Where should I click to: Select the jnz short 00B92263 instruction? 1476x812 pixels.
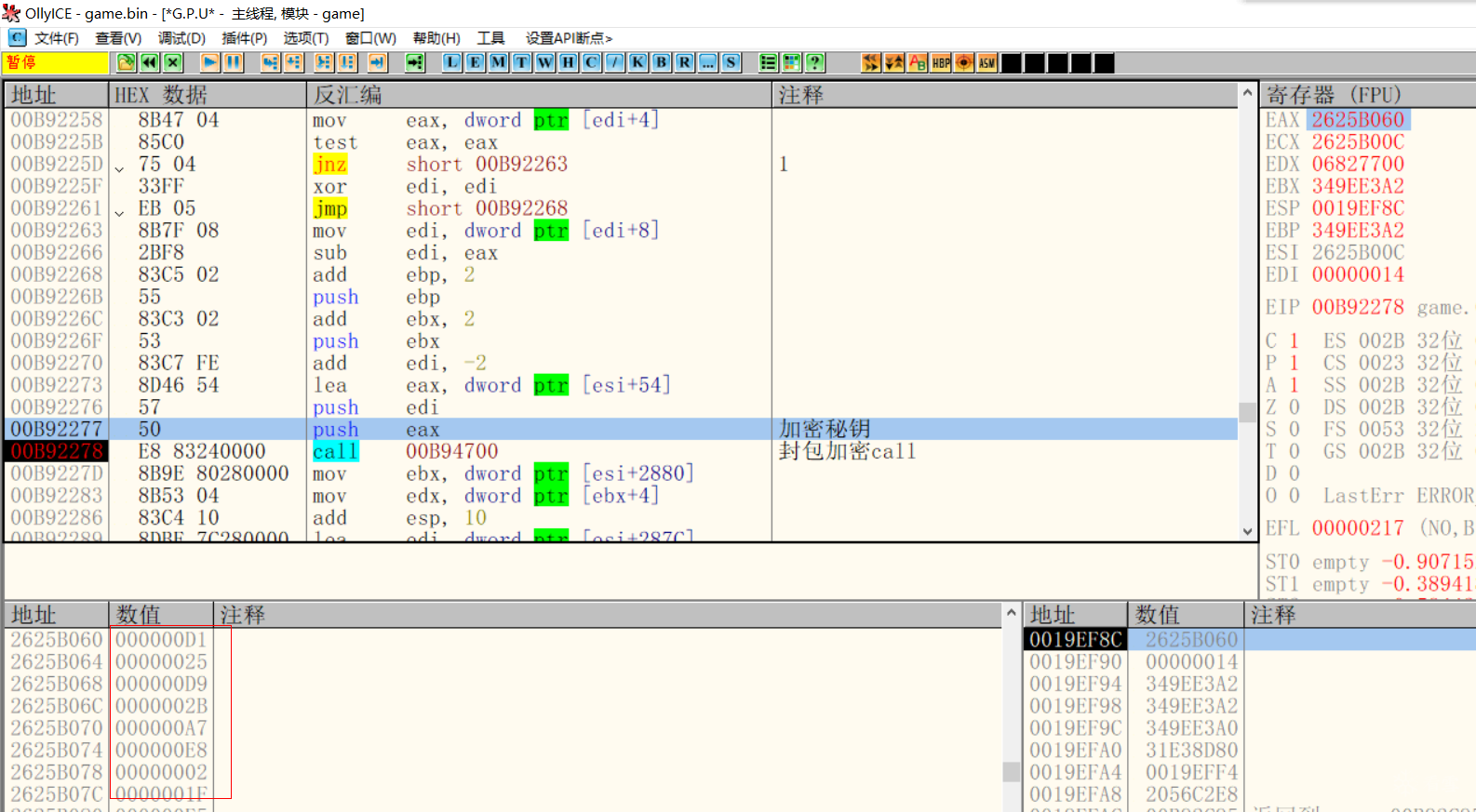click(x=440, y=165)
